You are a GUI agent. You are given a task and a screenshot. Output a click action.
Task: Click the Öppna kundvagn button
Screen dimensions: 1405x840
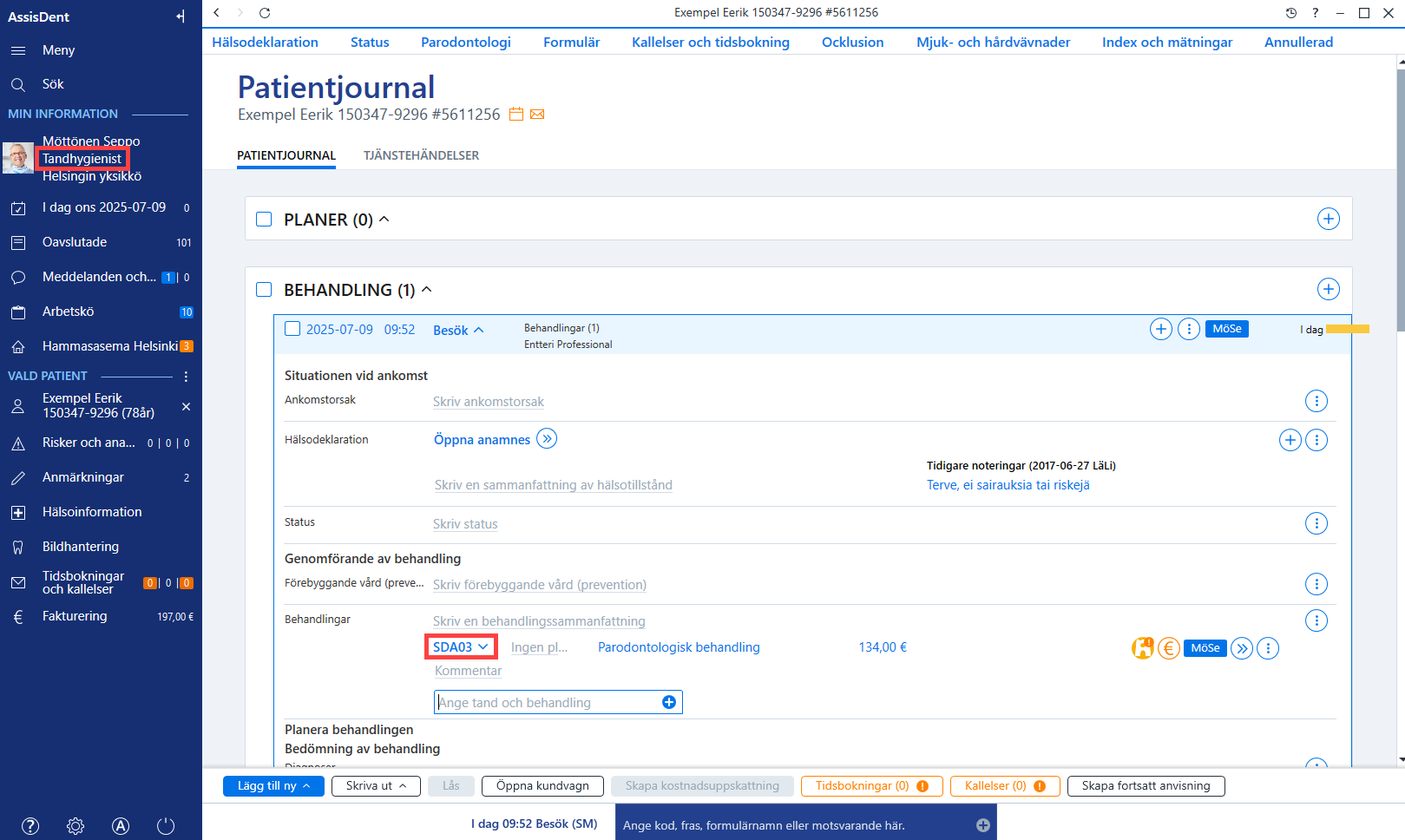click(542, 786)
